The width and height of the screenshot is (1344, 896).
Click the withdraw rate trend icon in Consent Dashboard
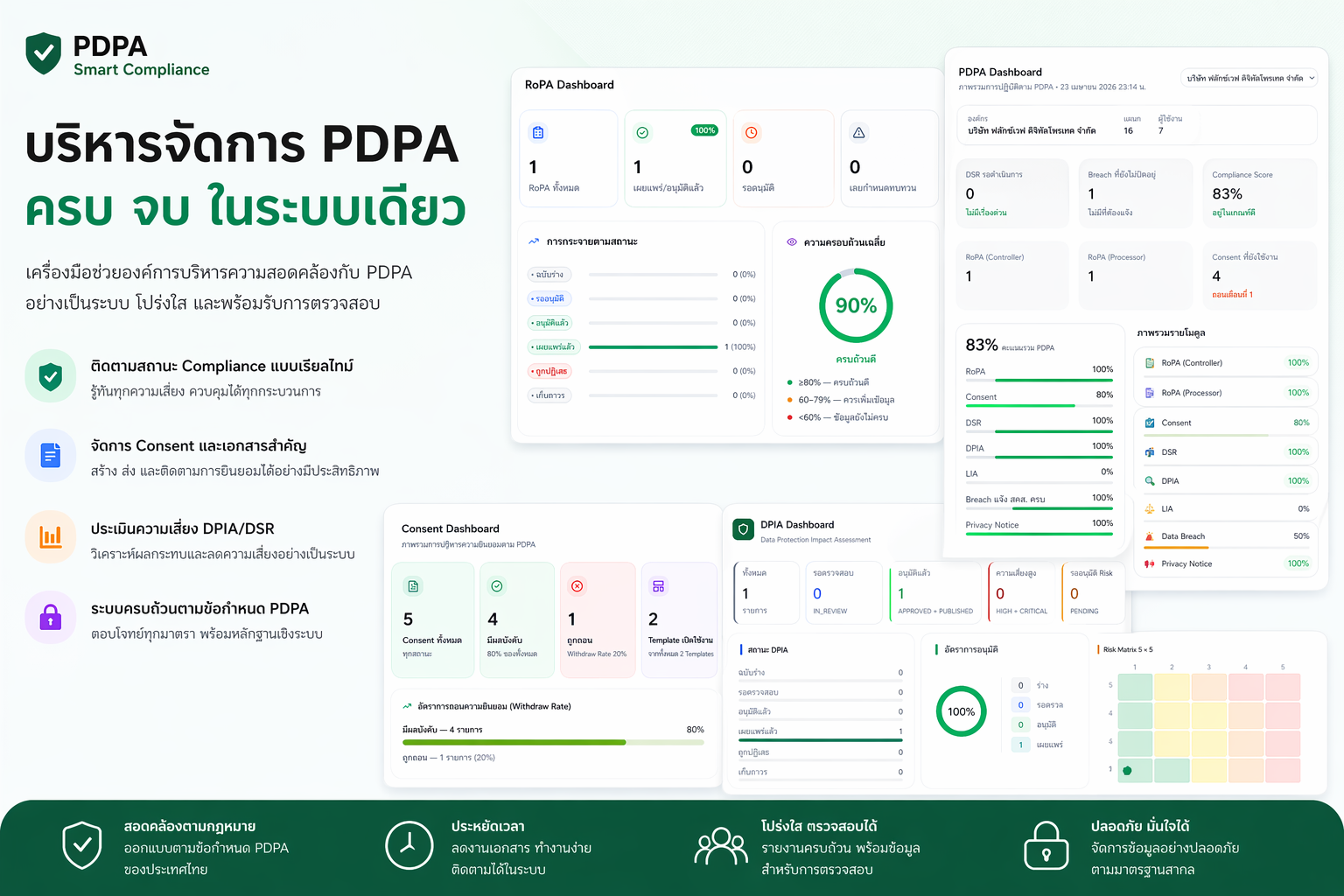[407, 706]
